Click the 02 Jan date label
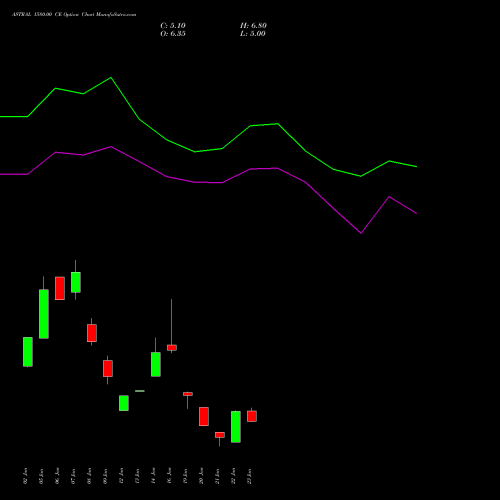 pos(26,476)
